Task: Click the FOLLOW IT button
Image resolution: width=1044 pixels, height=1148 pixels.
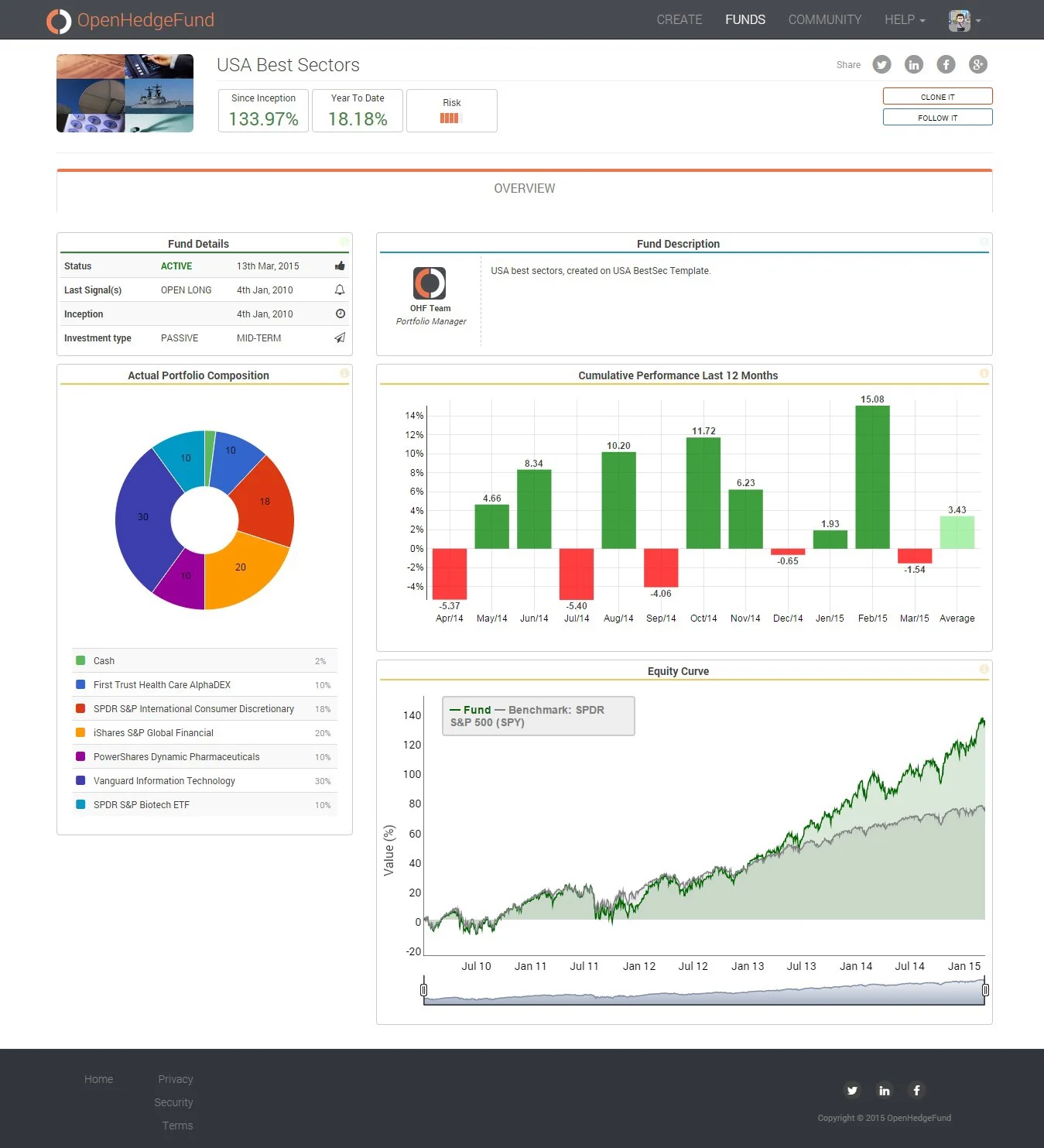Action: coord(937,118)
